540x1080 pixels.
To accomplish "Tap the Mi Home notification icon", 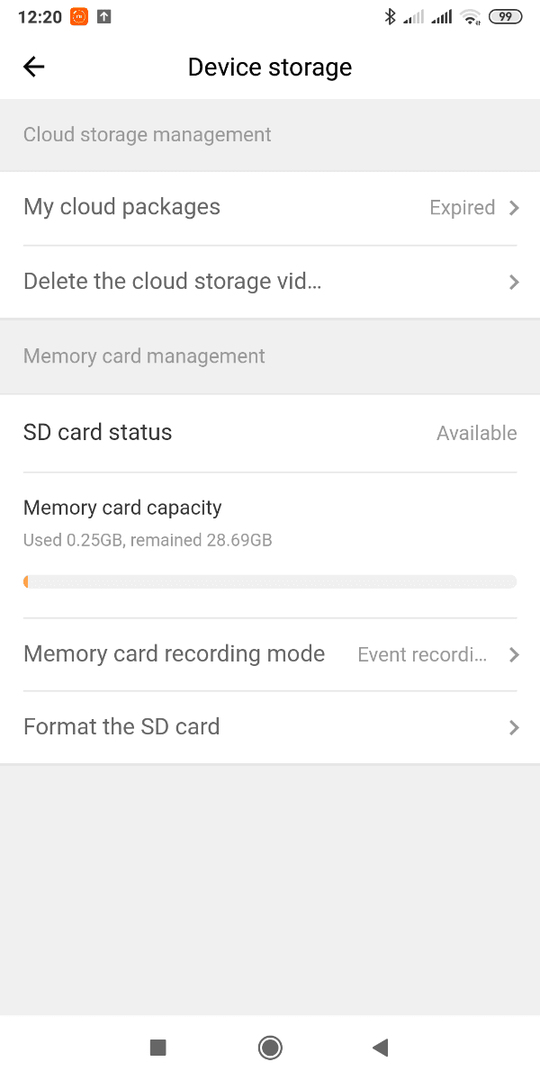I will (79, 17).
